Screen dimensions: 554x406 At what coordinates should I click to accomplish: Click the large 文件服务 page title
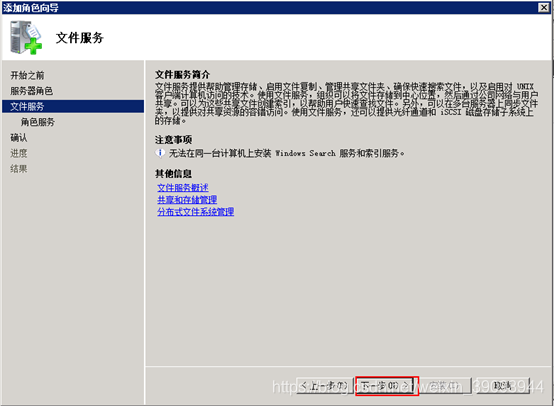tap(79, 38)
